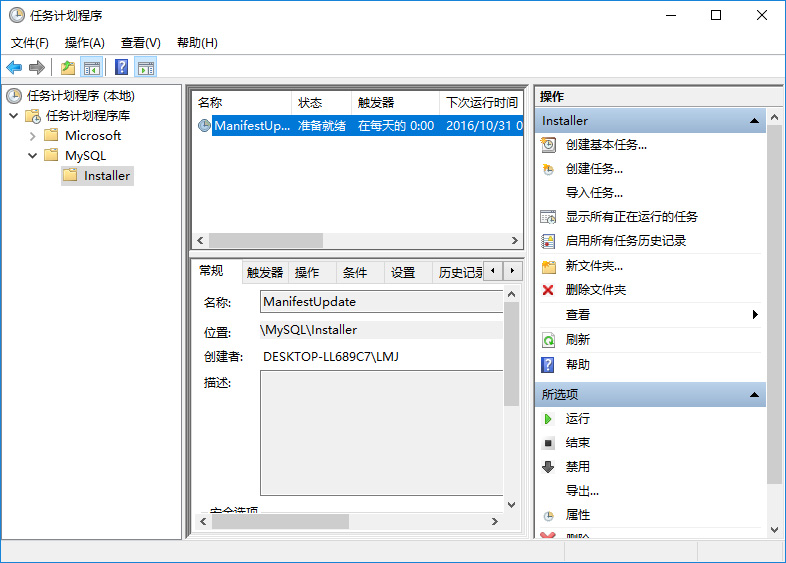Screen dimensions: 786x563
Task: Select the Installer folder in tree
Action: [106, 175]
